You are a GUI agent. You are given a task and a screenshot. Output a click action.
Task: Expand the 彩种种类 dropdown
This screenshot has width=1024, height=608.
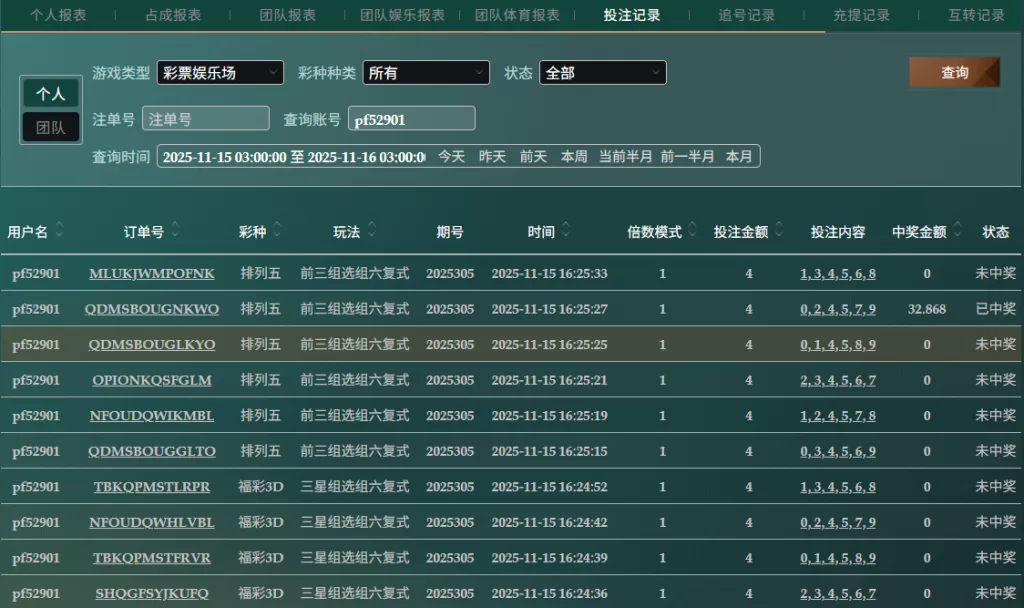click(x=426, y=73)
